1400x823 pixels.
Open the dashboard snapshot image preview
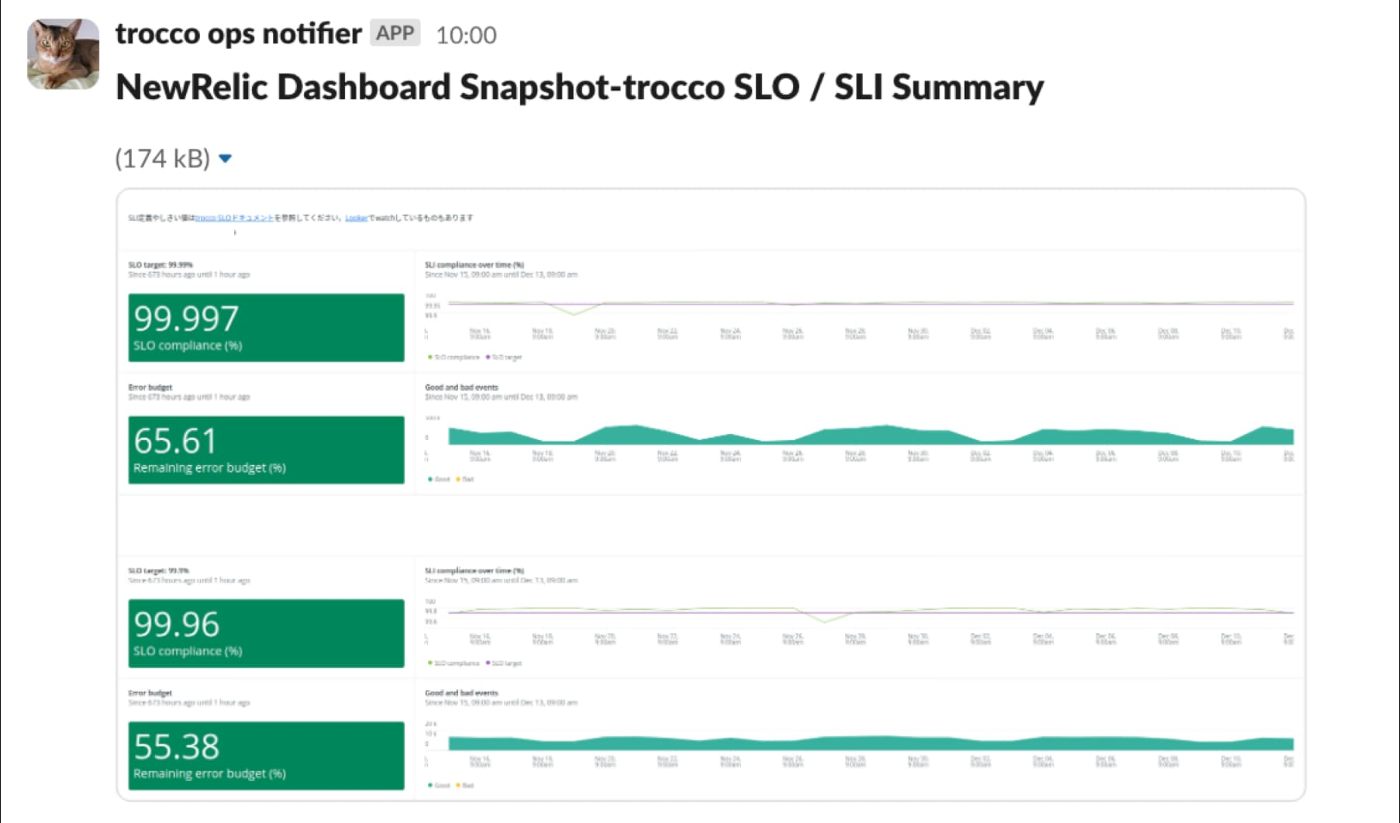point(711,494)
